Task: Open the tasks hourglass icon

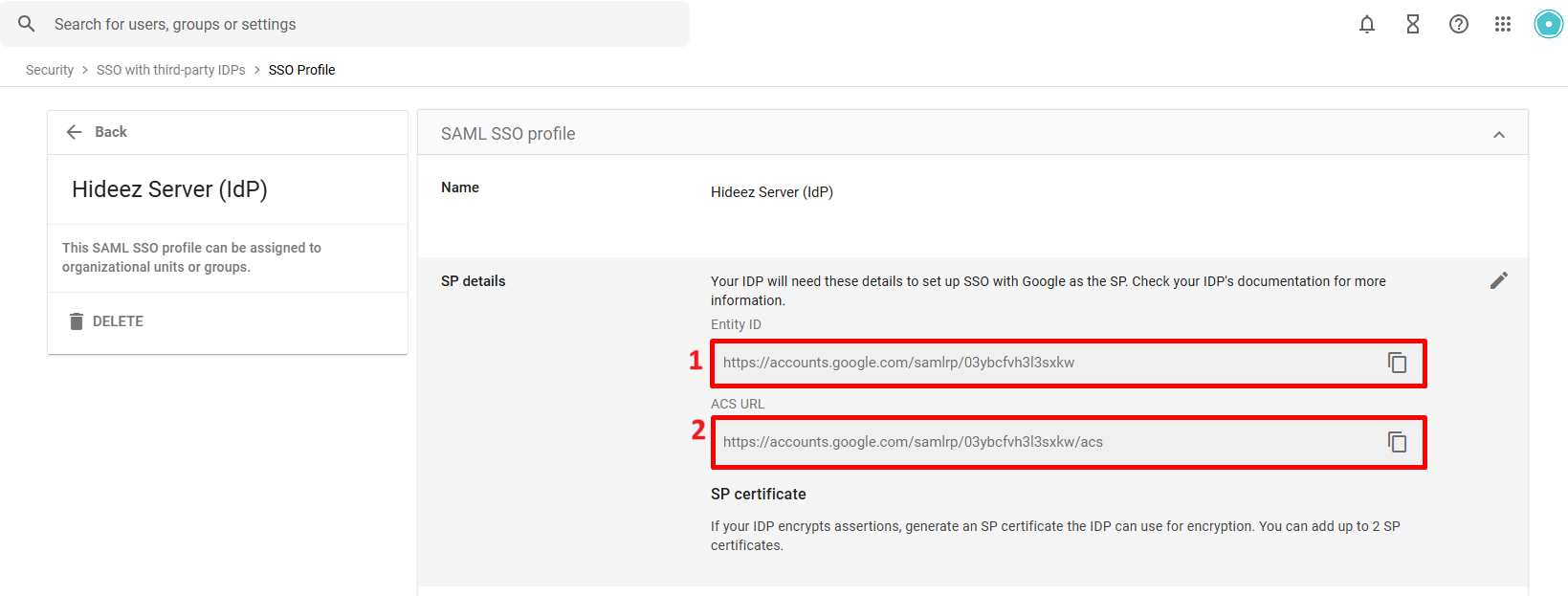Action: (1413, 24)
